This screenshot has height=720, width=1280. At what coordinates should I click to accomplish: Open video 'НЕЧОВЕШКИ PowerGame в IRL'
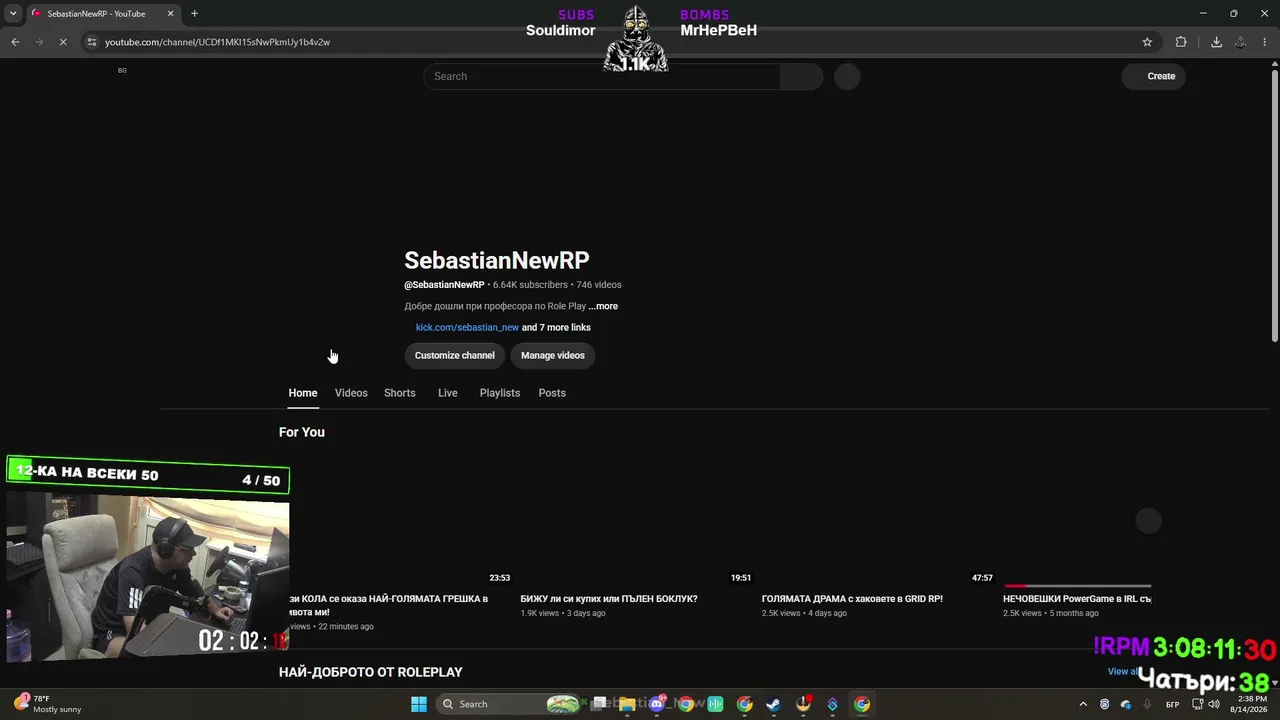tap(1077, 599)
